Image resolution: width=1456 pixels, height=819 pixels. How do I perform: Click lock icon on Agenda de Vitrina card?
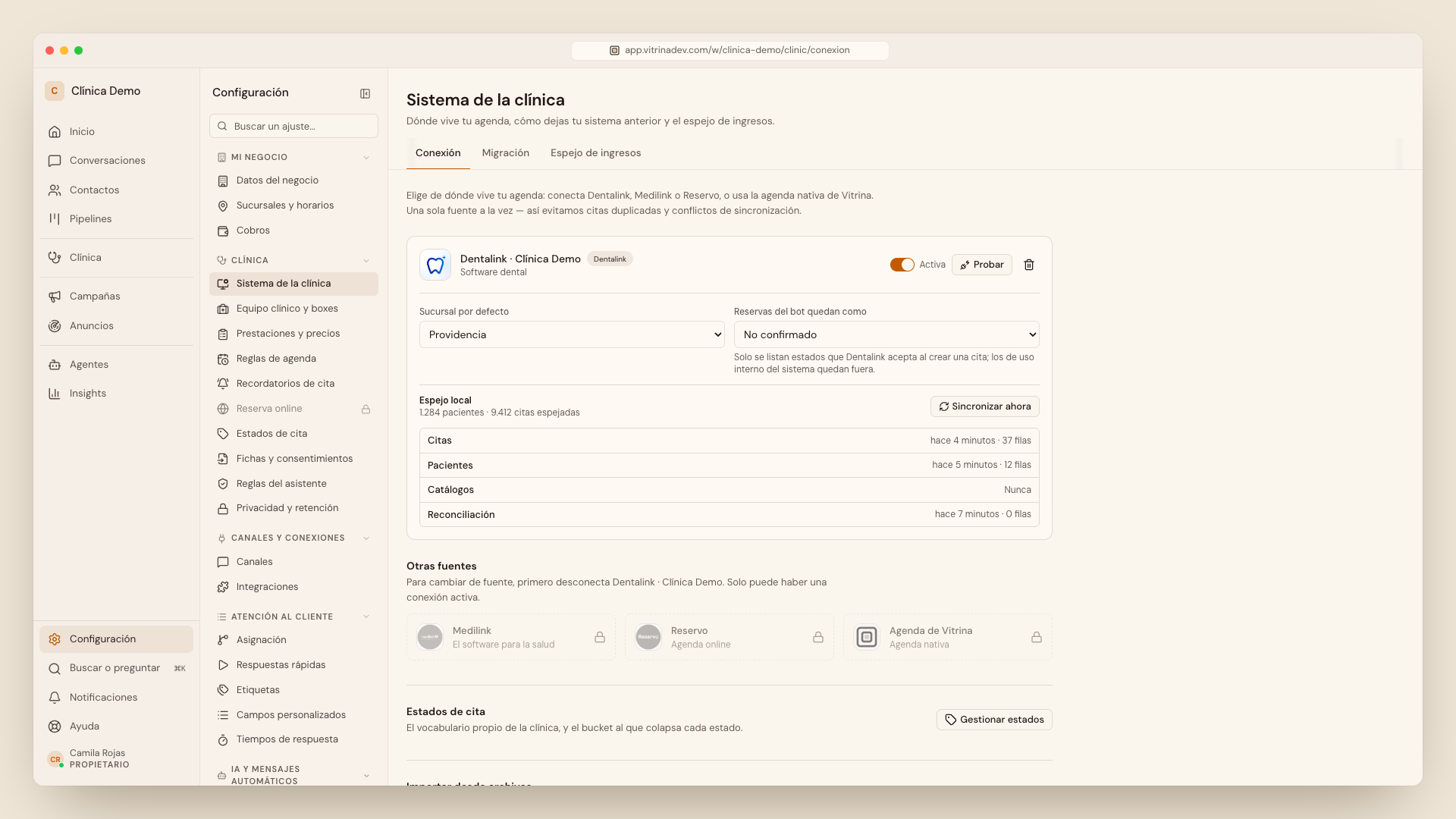point(1037,637)
